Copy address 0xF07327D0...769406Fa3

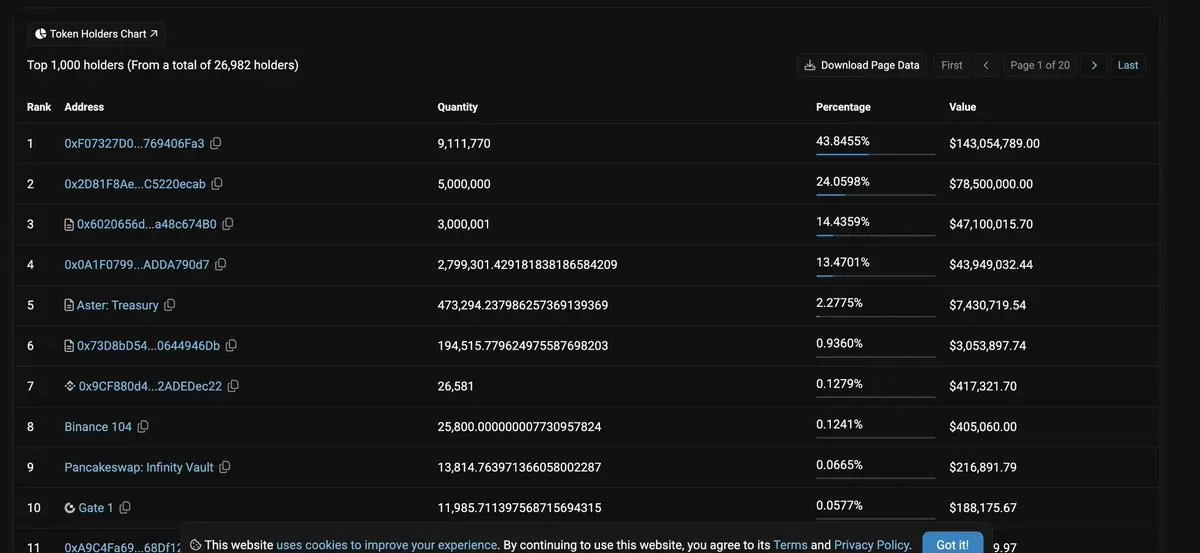215,143
